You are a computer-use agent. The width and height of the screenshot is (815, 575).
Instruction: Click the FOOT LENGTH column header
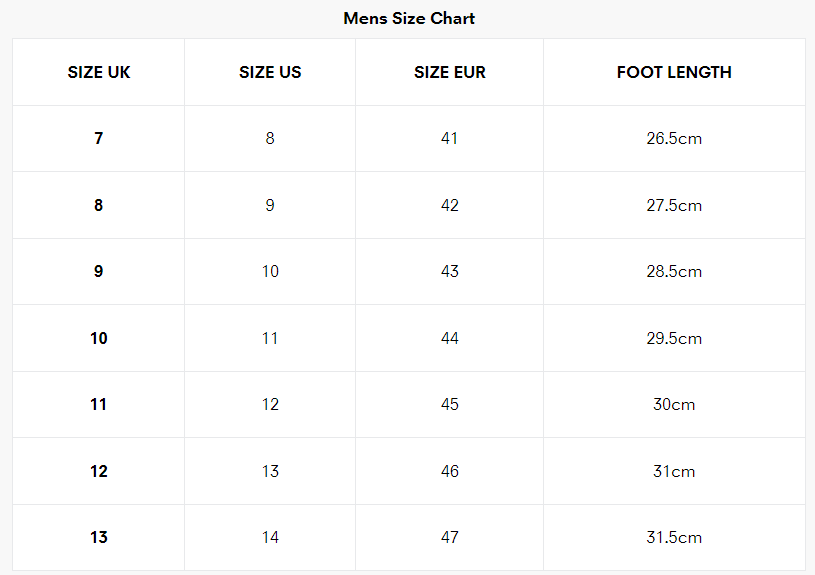[674, 72]
